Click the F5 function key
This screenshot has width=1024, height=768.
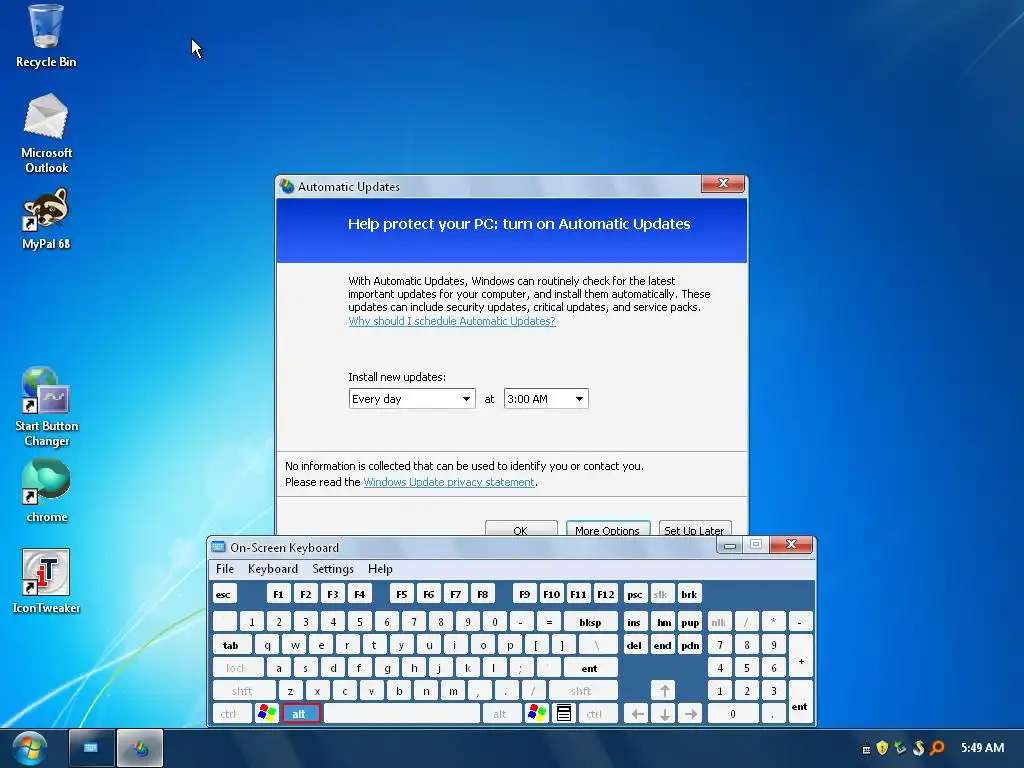click(x=402, y=594)
